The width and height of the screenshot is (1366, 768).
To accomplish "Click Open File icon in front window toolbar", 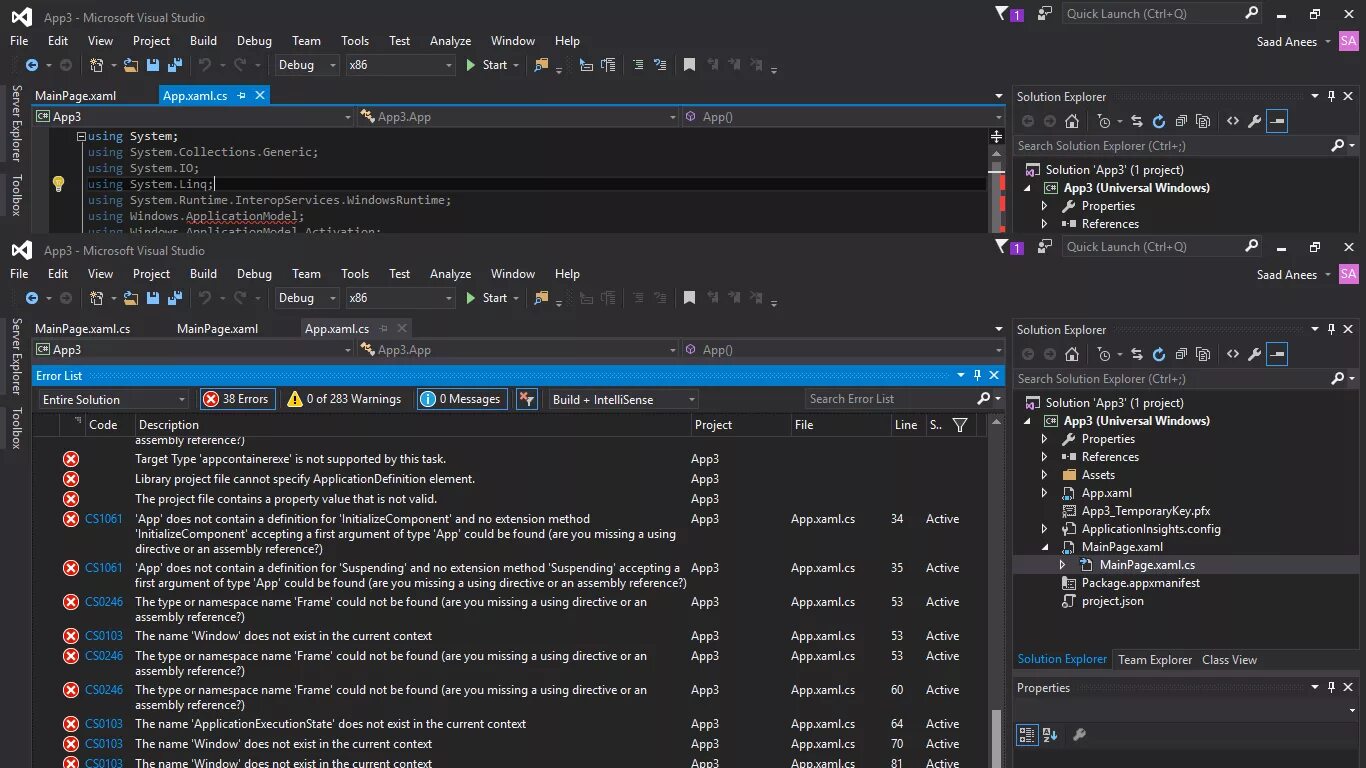I will tap(130, 298).
